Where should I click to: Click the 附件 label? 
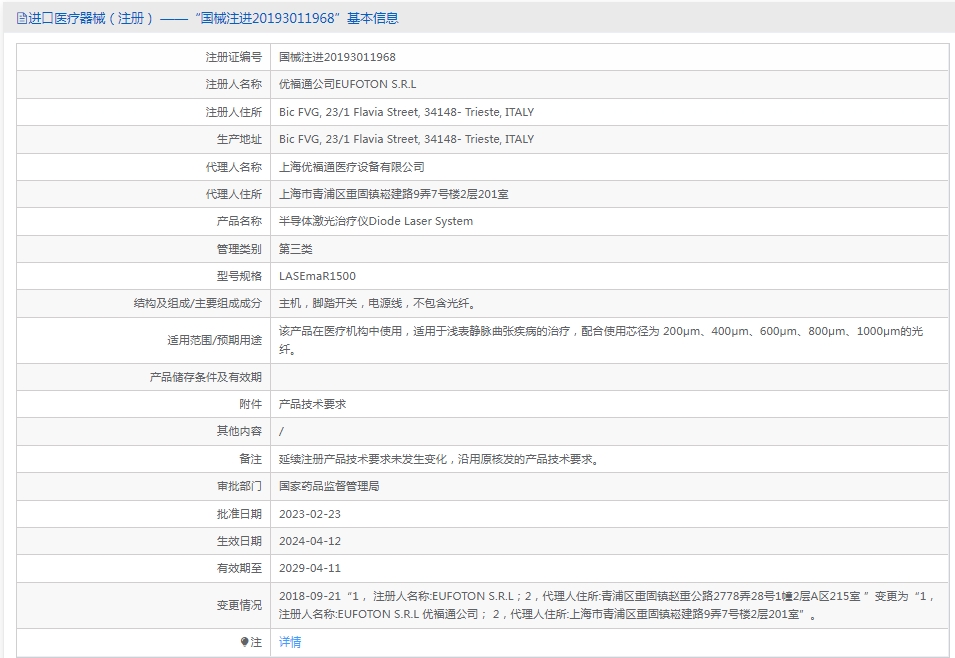point(250,404)
